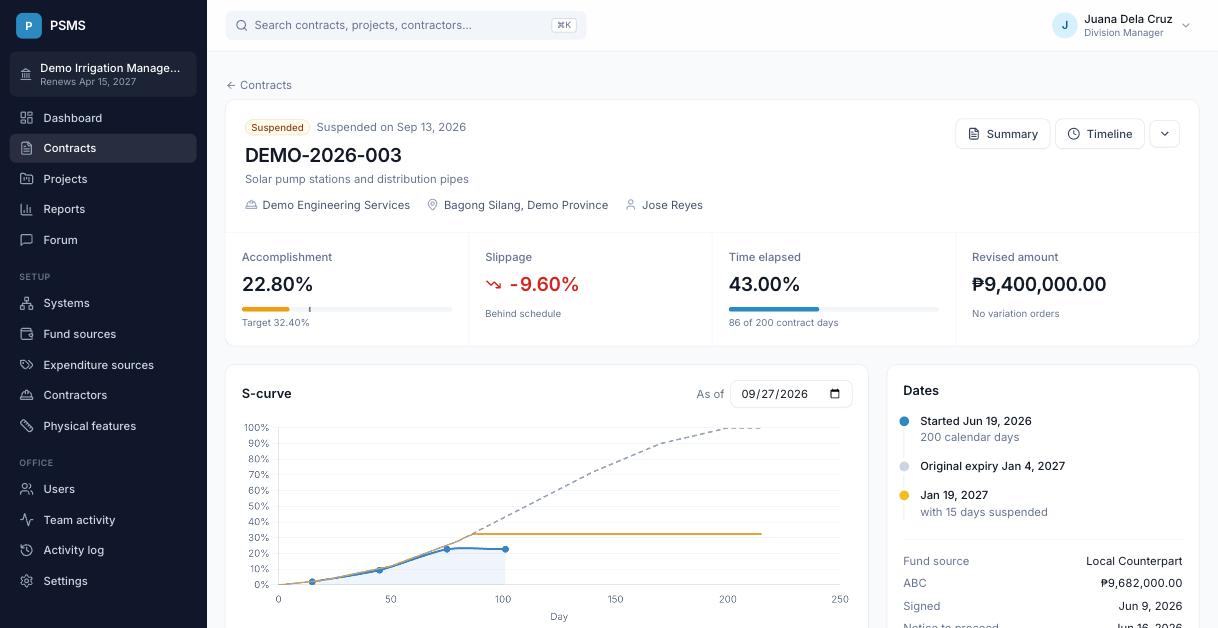Click the Jose Reyes engineer name
Image resolution: width=1218 pixels, height=628 pixels.
pyautogui.click(x=672, y=205)
